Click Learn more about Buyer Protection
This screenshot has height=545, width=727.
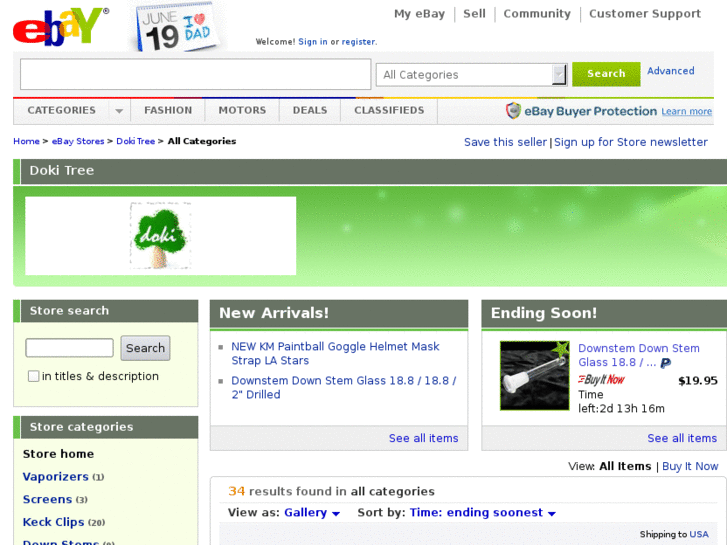687,111
